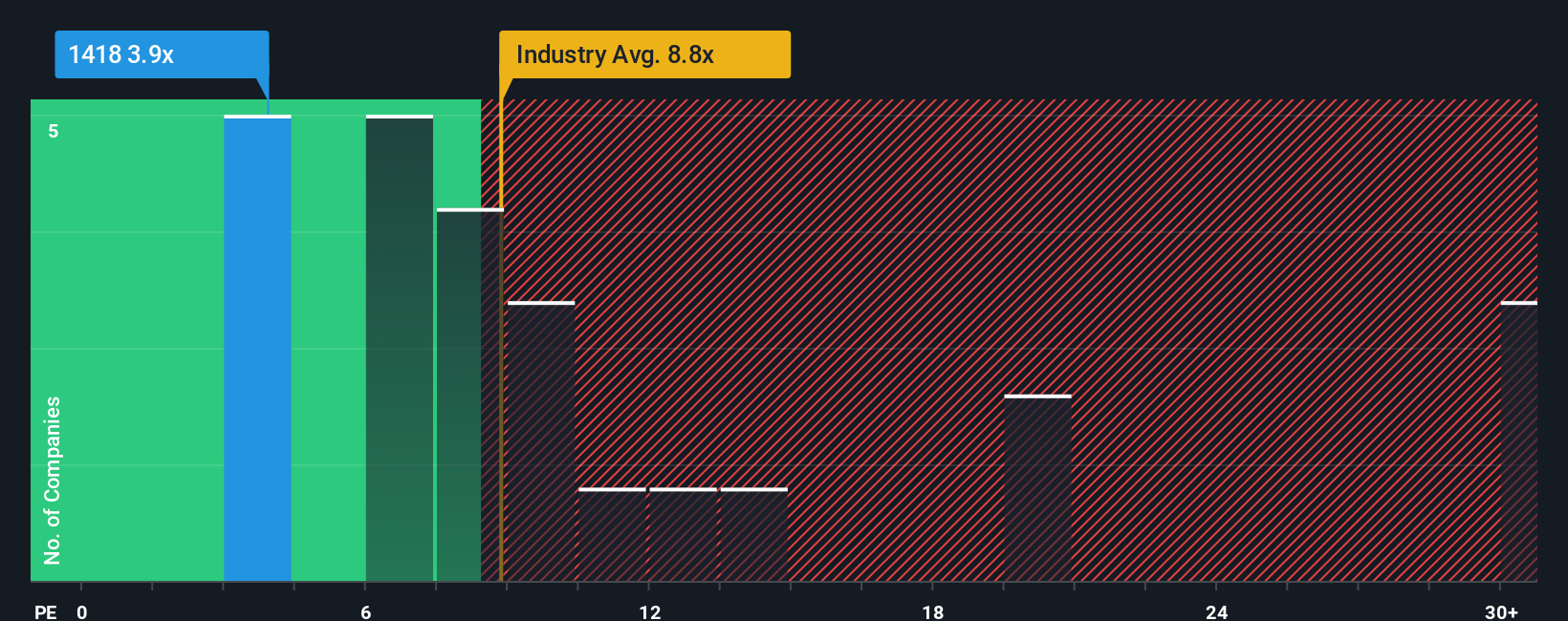Viewport: 1568px width, 621px height.
Task: Select the blue highlighted histogram bar
Action: (x=257, y=348)
